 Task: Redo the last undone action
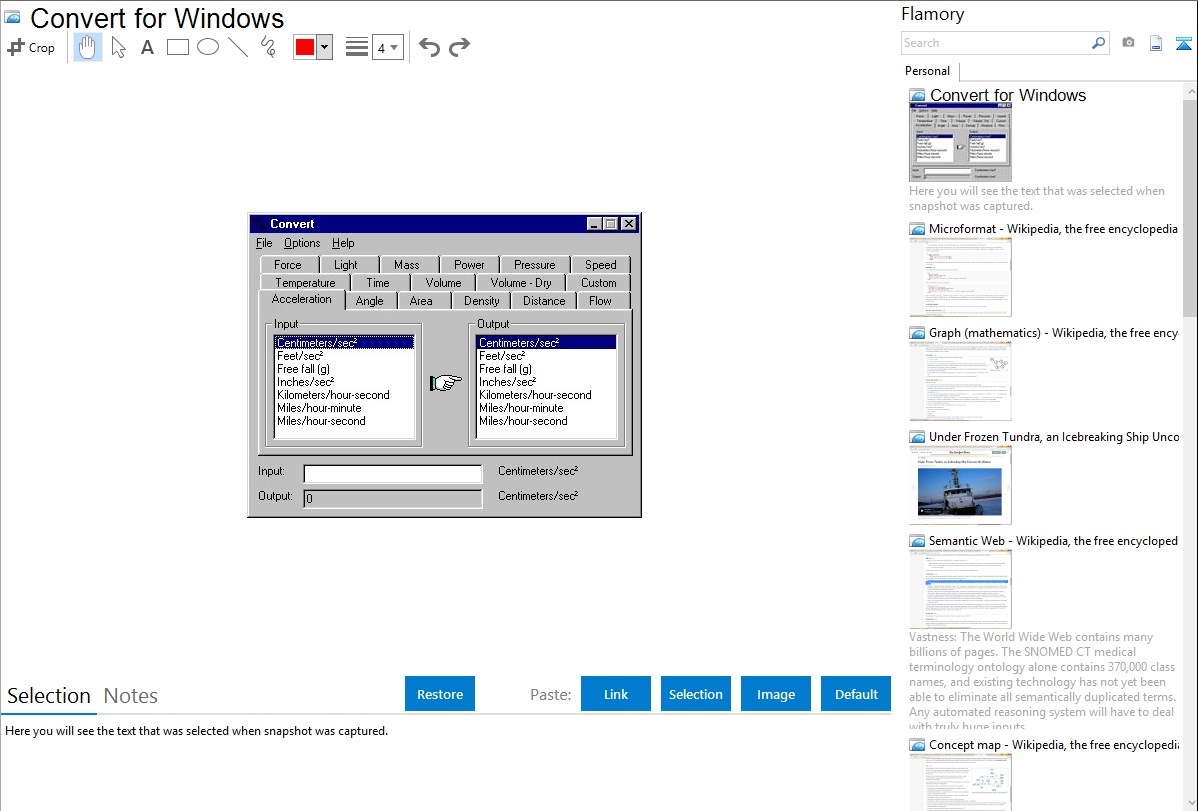pyautogui.click(x=459, y=47)
